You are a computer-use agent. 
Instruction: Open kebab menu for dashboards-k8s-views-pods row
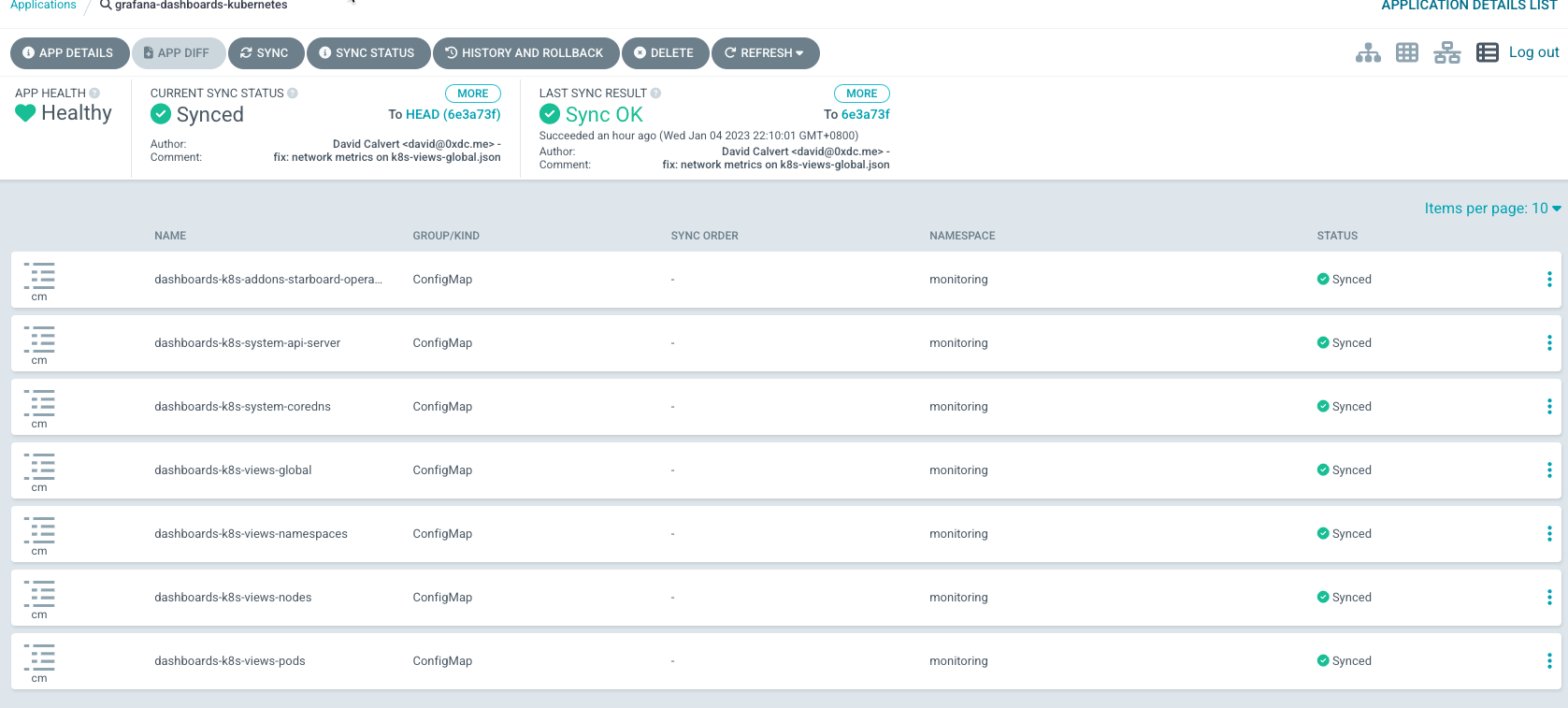click(x=1549, y=661)
